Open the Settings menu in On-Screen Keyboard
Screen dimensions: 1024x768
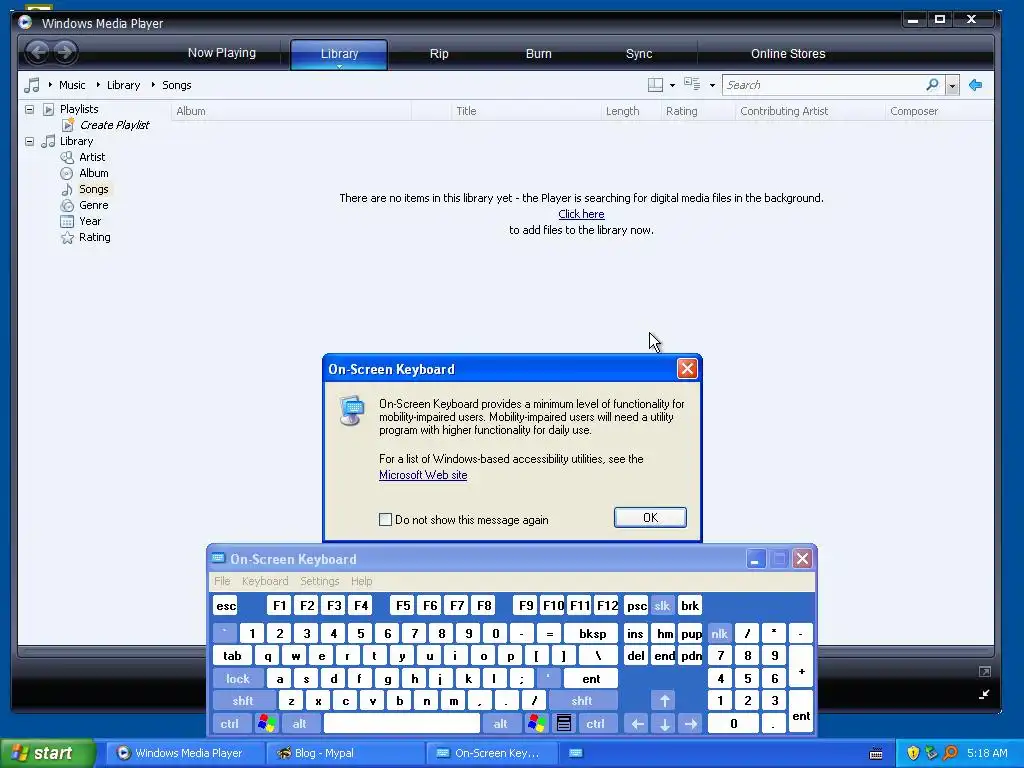pyautogui.click(x=319, y=581)
